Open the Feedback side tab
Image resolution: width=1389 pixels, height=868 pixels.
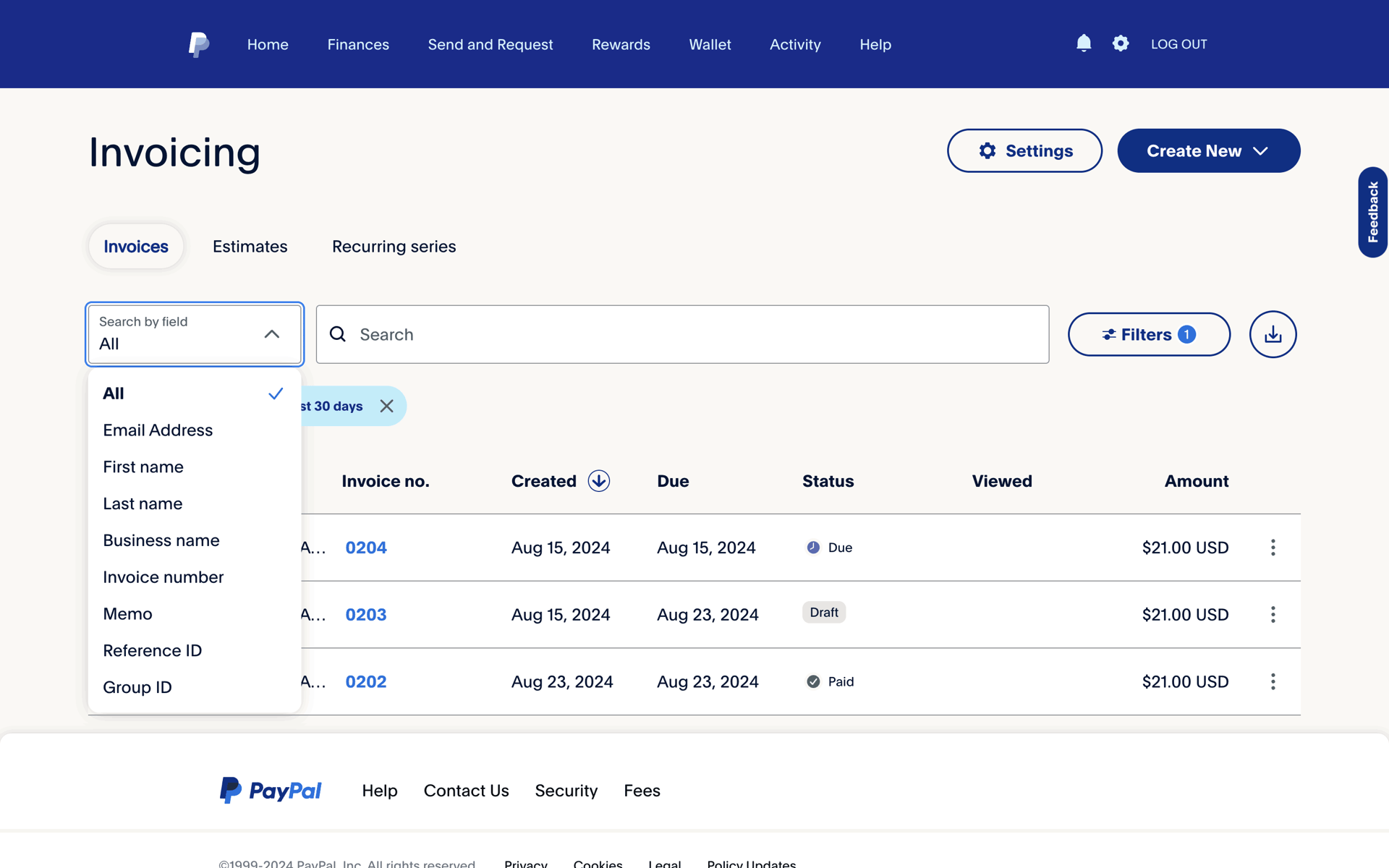tap(1372, 212)
